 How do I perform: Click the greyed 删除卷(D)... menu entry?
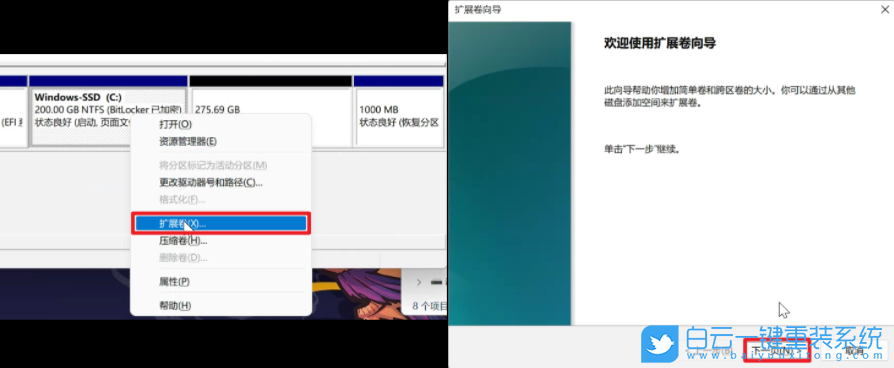pyautogui.click(x=182, y=258)
